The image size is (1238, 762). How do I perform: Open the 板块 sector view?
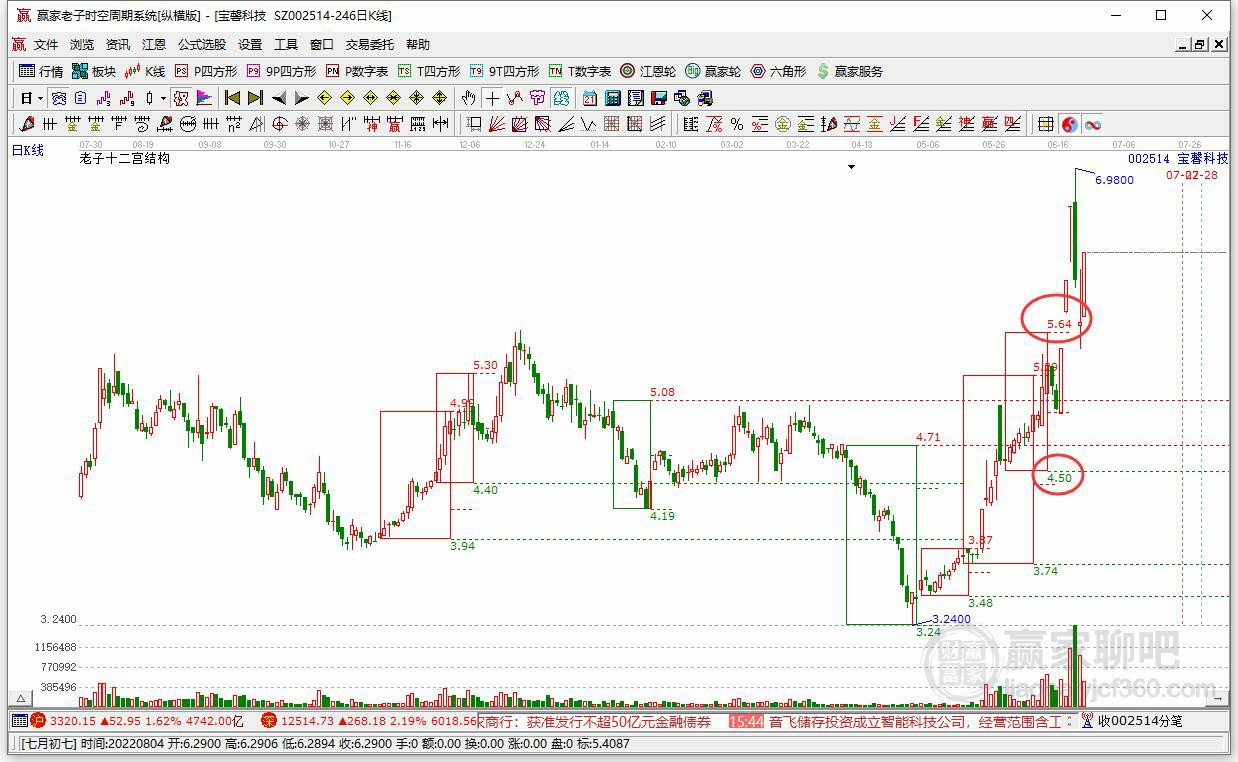(94, 71)
